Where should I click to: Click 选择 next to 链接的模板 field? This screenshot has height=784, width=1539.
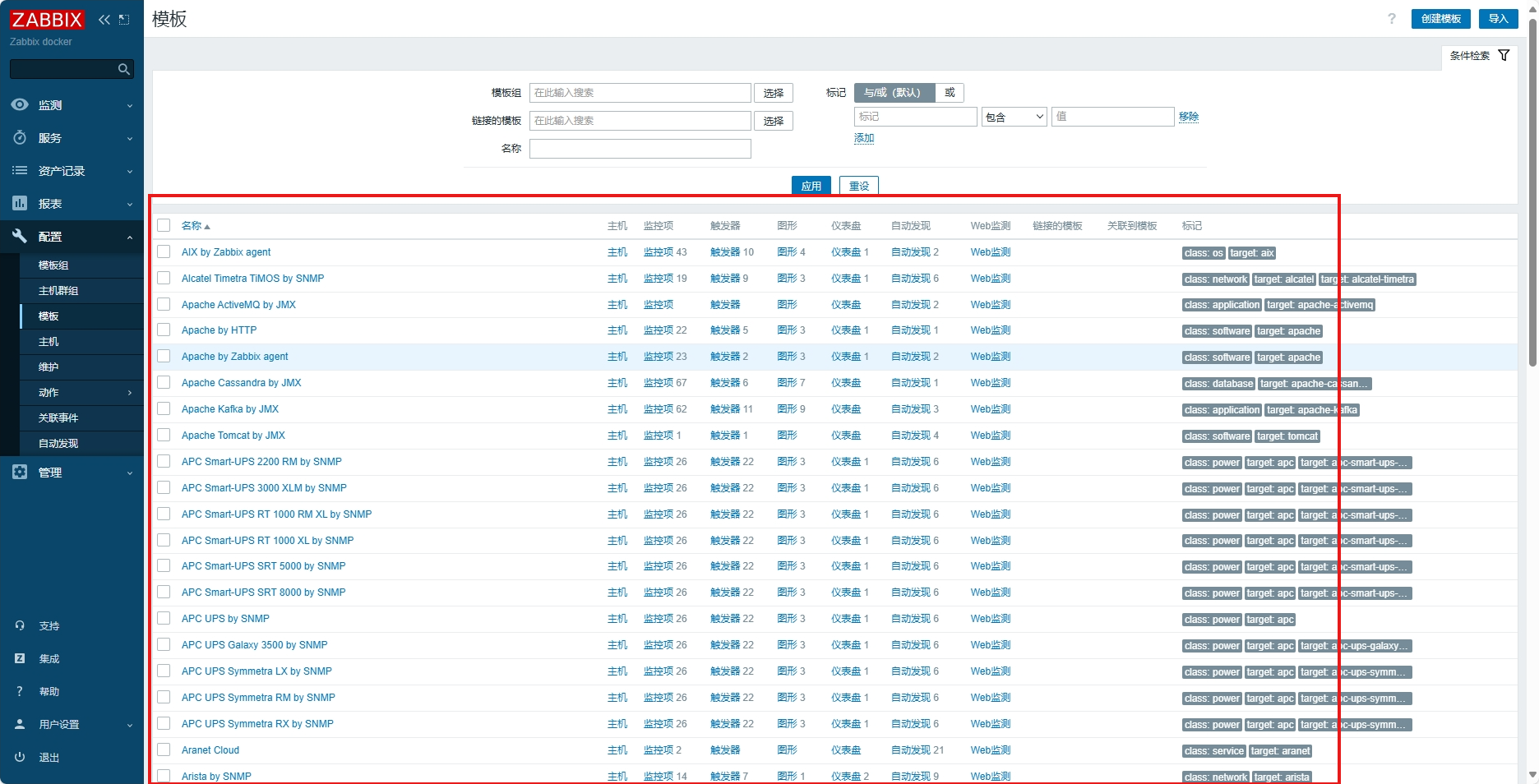774,121
